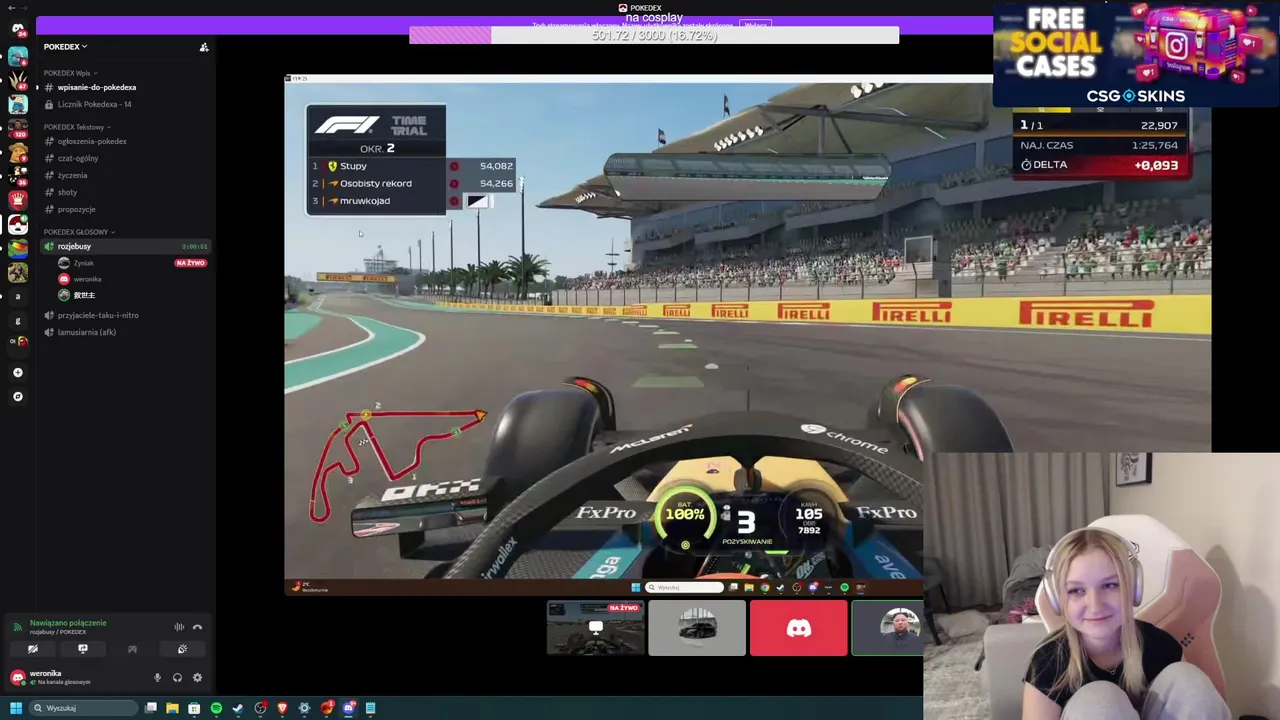
Task: Open the Microsoft Store taskbar icon
Action: (x=194, y=708)
